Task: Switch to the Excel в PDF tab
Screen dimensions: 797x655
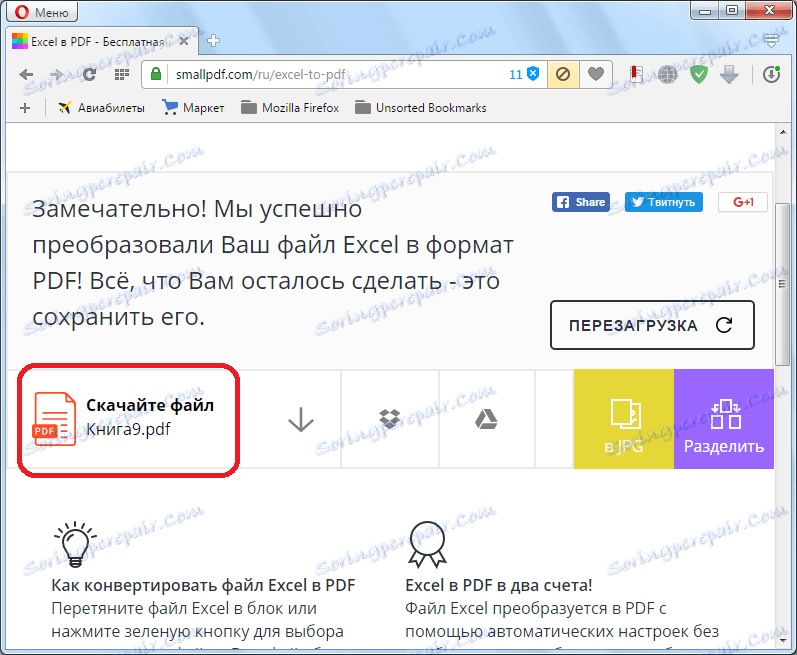Action: point(97,42)
